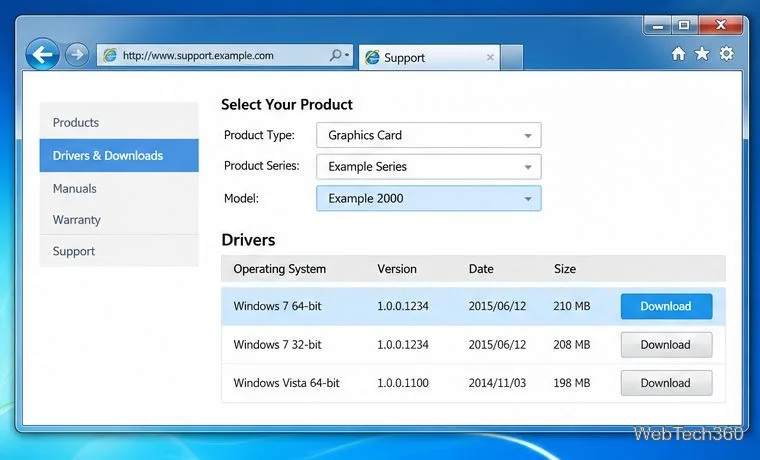Click the Operating System column header
This screenshot has height=460, width=760.
pos(280,269)
